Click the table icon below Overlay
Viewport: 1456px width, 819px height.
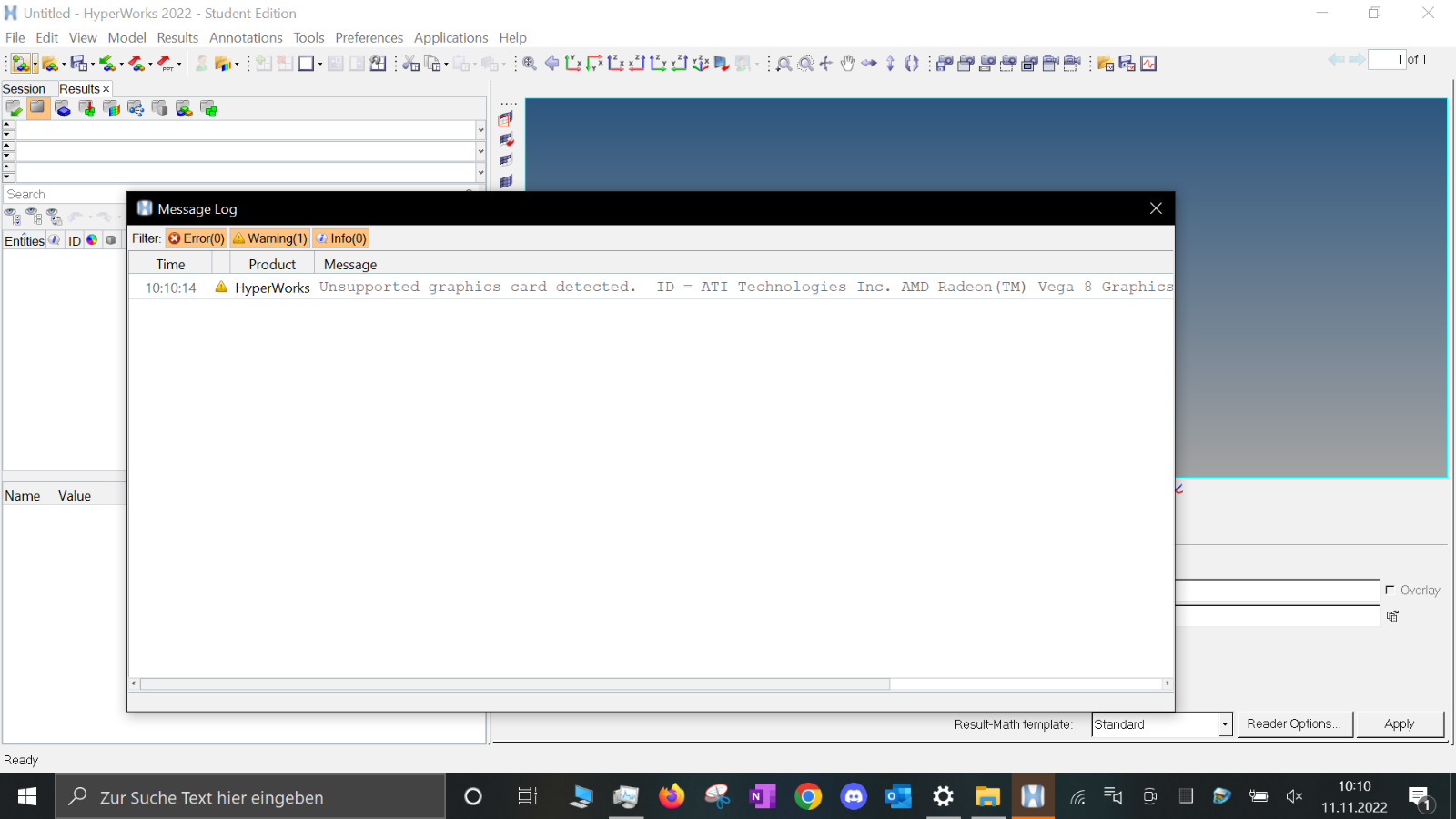1392,616
